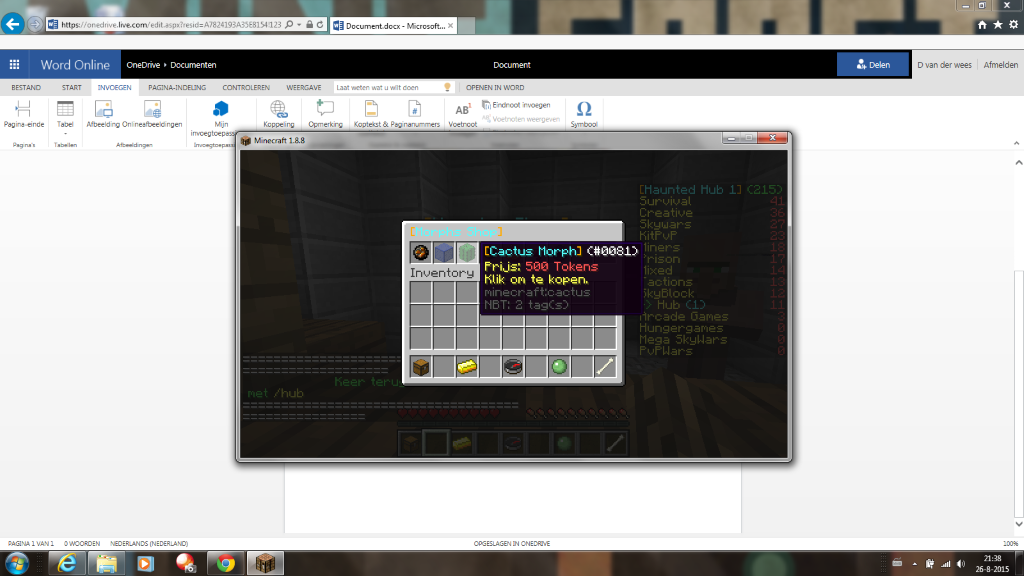Select the INVOEGEN ribbon tab
This screenshot has width=1024, height=576.
click(x=114, y=88)
